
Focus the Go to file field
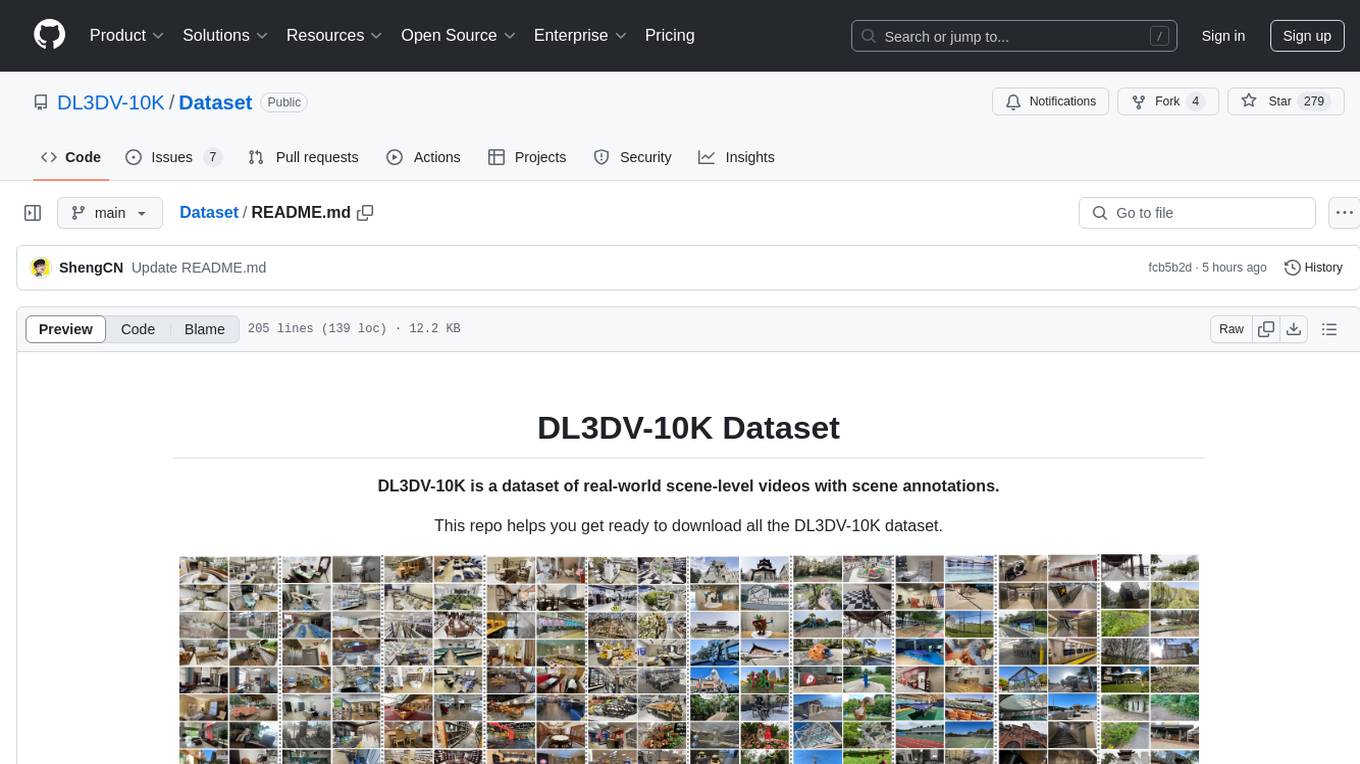pos(1197,213)
